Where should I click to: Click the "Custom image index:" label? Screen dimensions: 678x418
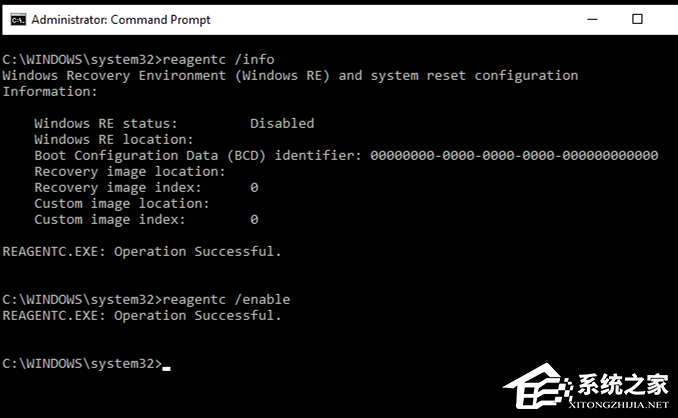109,219
